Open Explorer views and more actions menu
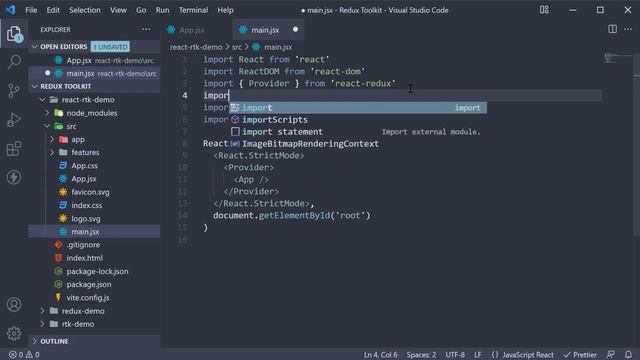The height and width of the screenshot is (360, 640). tap(146, 29)
